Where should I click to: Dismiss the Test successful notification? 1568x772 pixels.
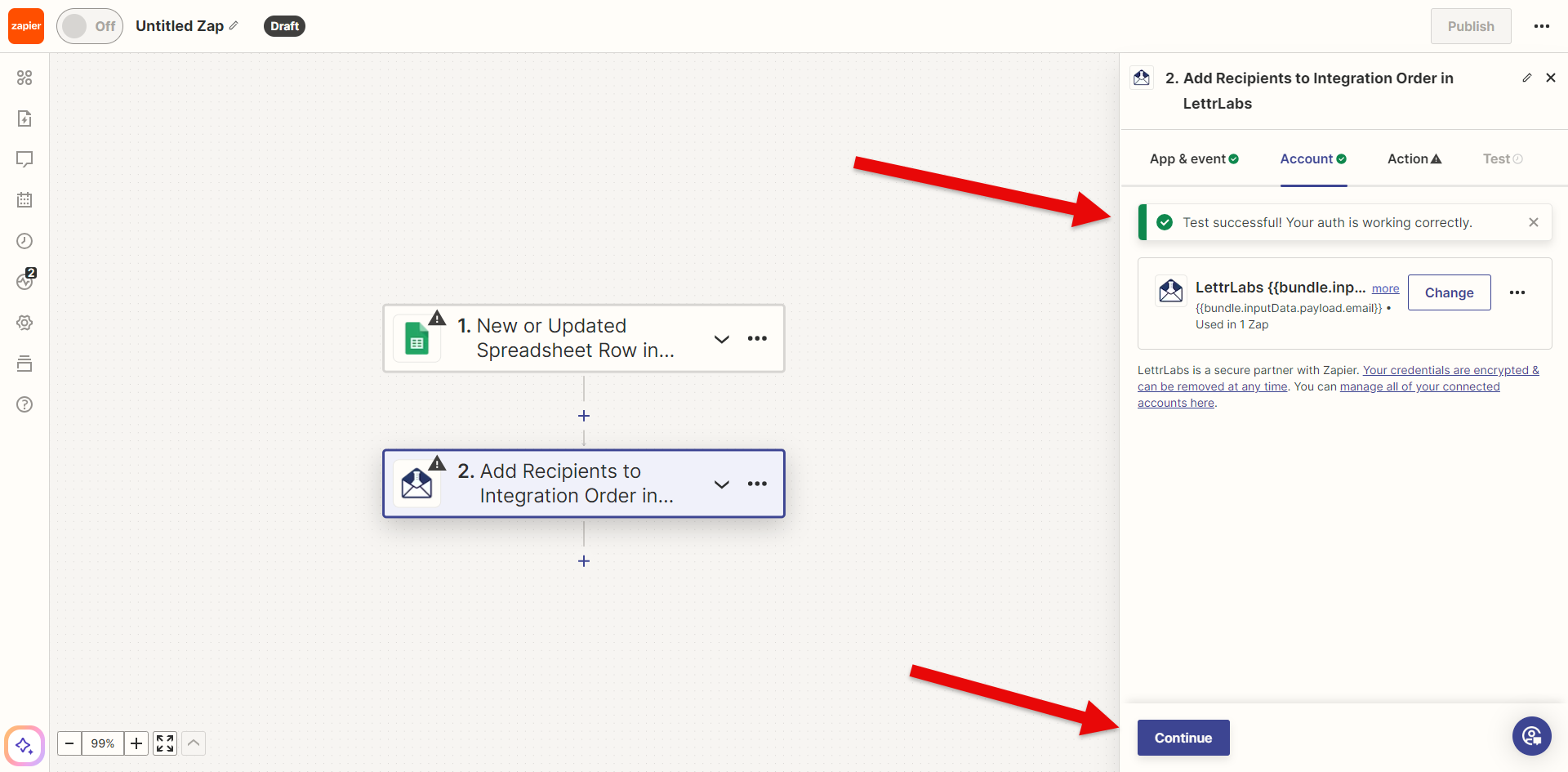click(x=1534, y=222)
